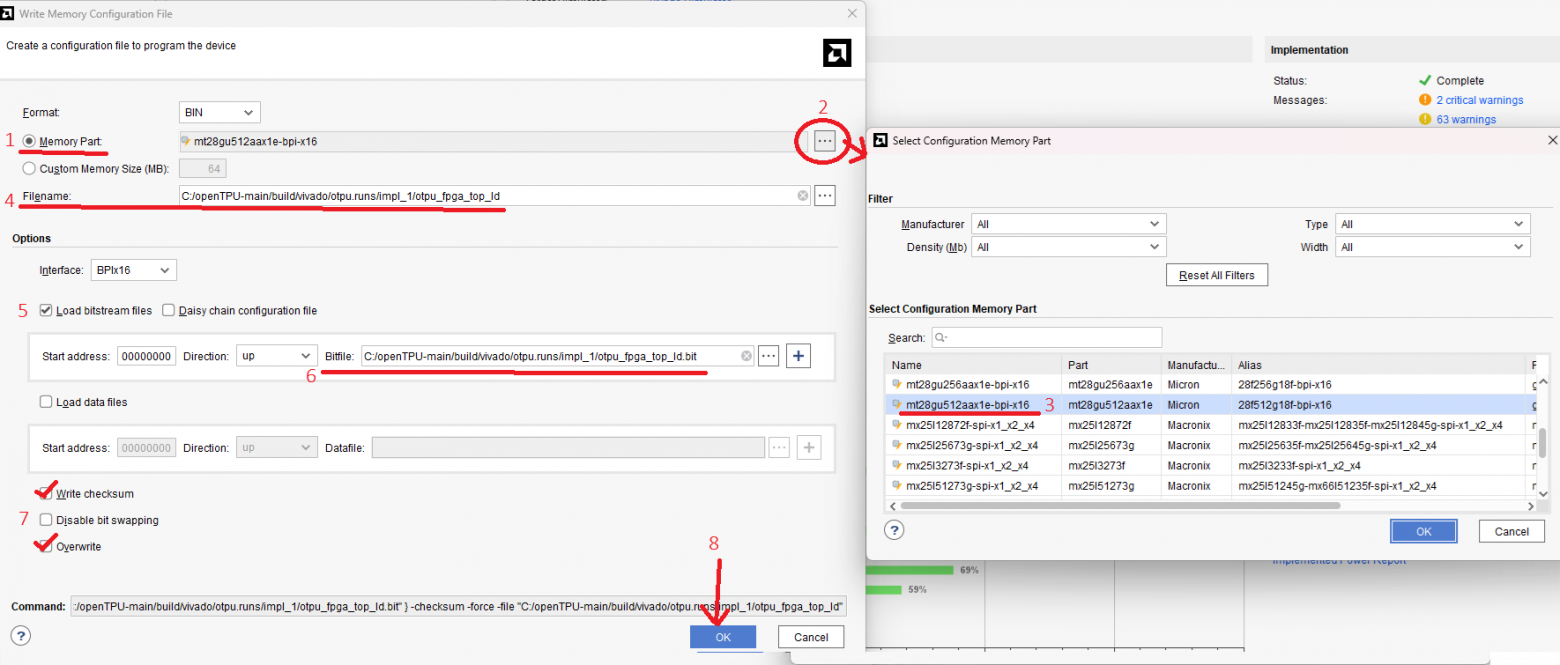Image resolution: width=1560 pixels, height=665 pixels.
Task: Open memory part browse button beside mt28gu512aax1e-bpi-x16
Action: point(824,141)
